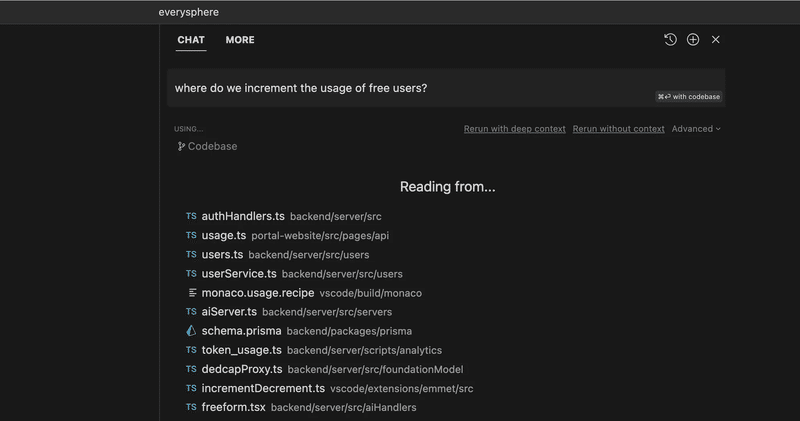The height and width of the screenshot is (421, 800).
Task: Click Rerun without context link
Action: [618, 129]
